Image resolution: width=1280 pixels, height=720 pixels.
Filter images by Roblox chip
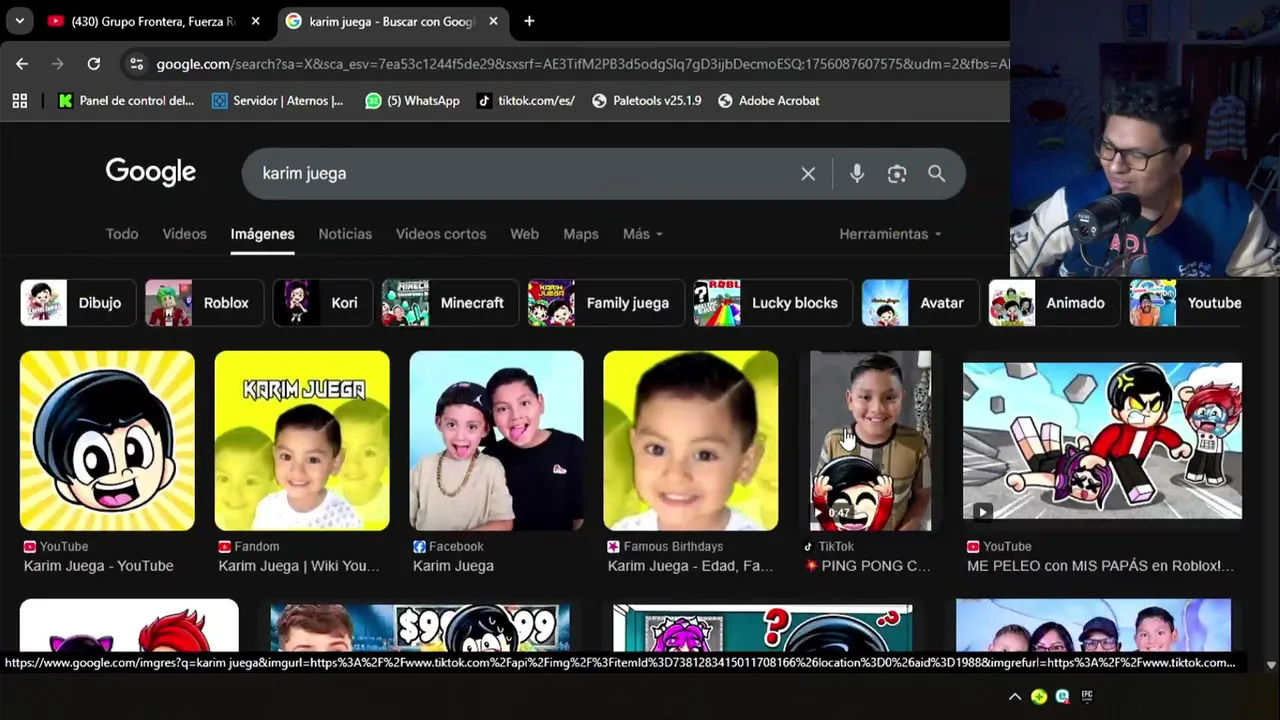[x=204, y=303]
